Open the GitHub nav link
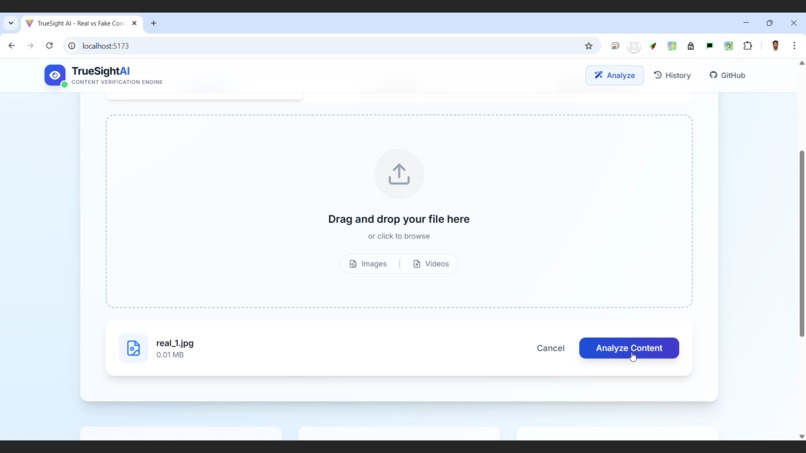806x453 pixels. (x=727, y=75)
